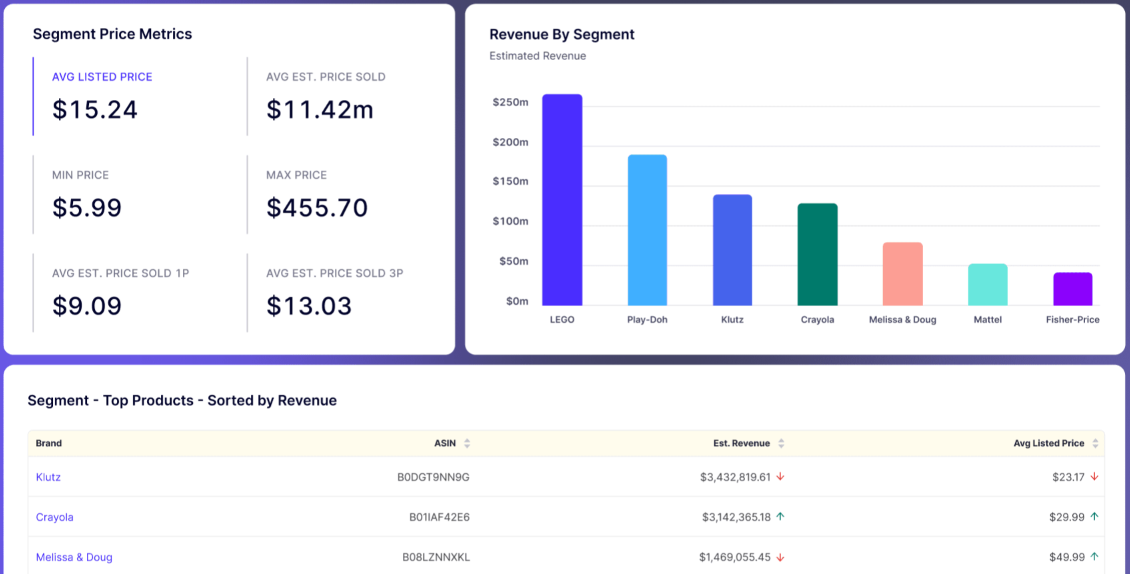Click the Avg Listed Price header label
Viewport: 1130px width, 574px height.
point(1049,443)
